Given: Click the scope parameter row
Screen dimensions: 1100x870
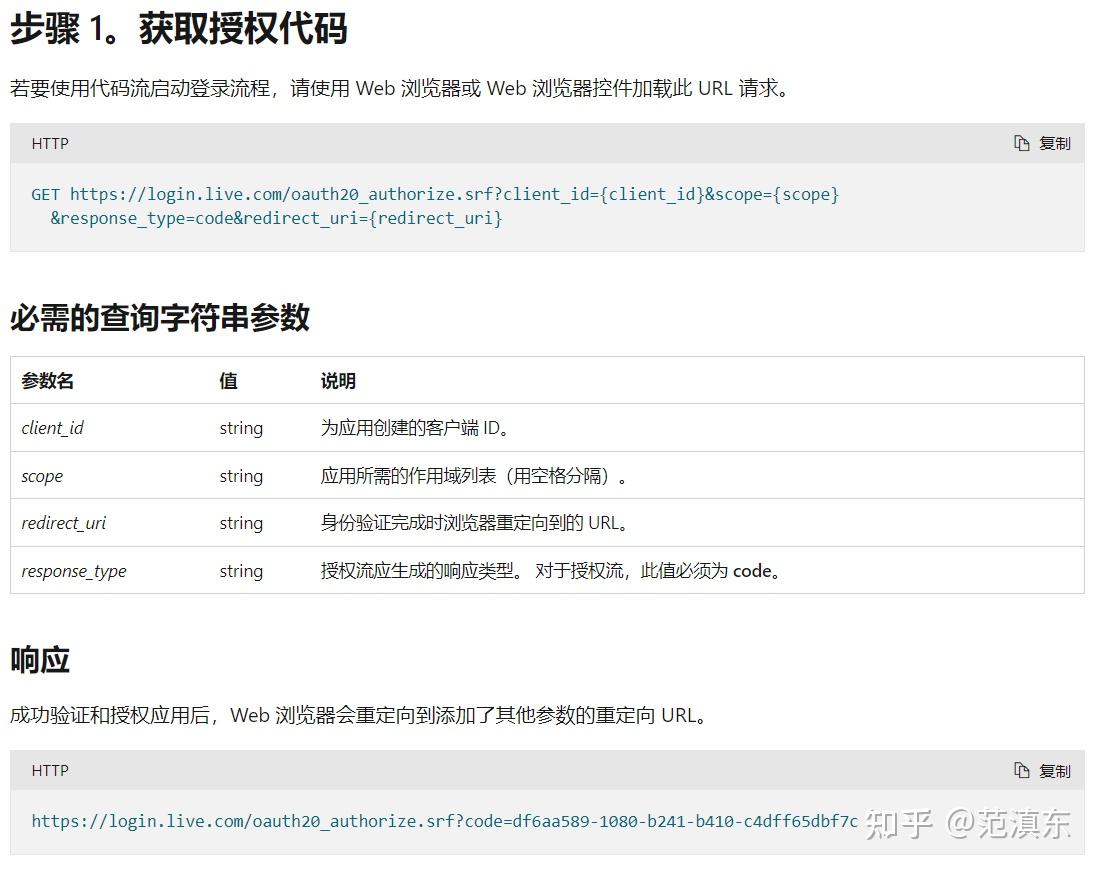Looking at the screenshot, I should click(x=42, y=475).
